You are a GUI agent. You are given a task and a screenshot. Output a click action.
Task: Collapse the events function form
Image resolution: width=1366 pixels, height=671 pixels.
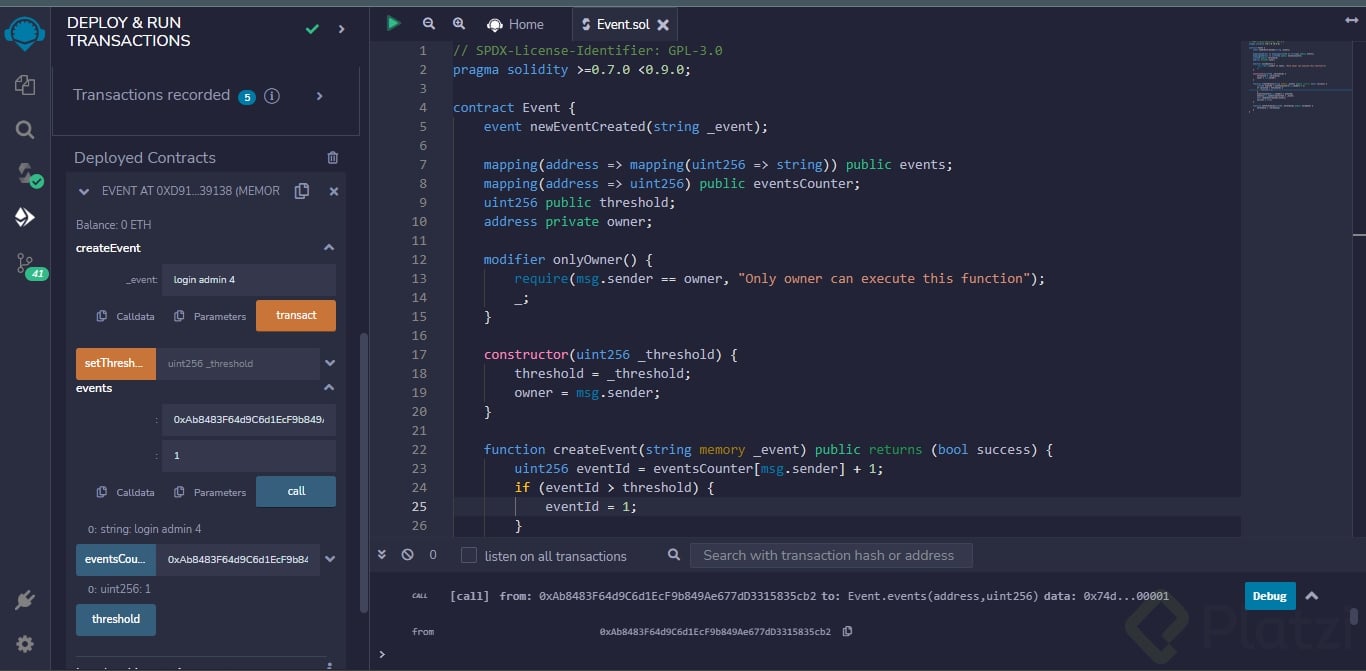point(328,388)
